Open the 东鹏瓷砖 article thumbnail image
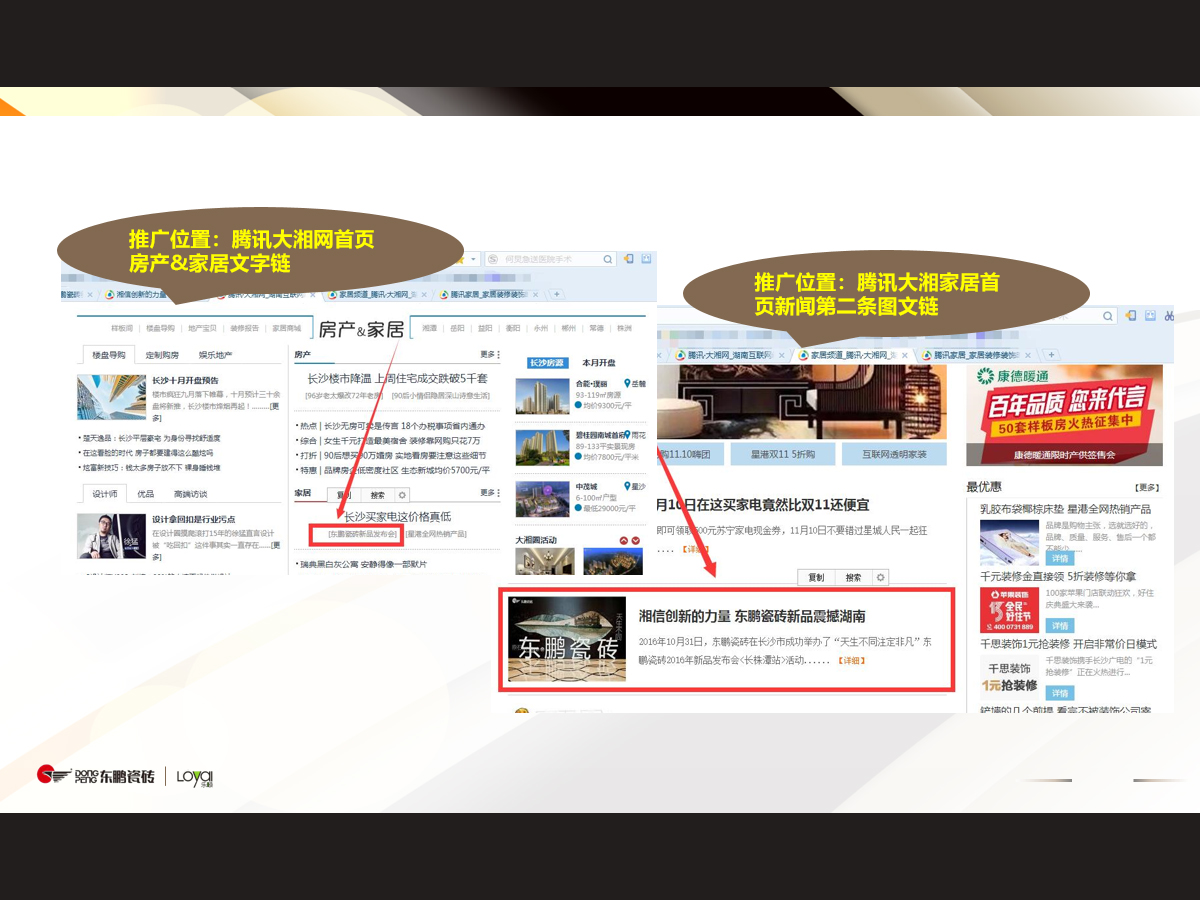This screenshot has height=900, width=1200. tap(567, 639)
